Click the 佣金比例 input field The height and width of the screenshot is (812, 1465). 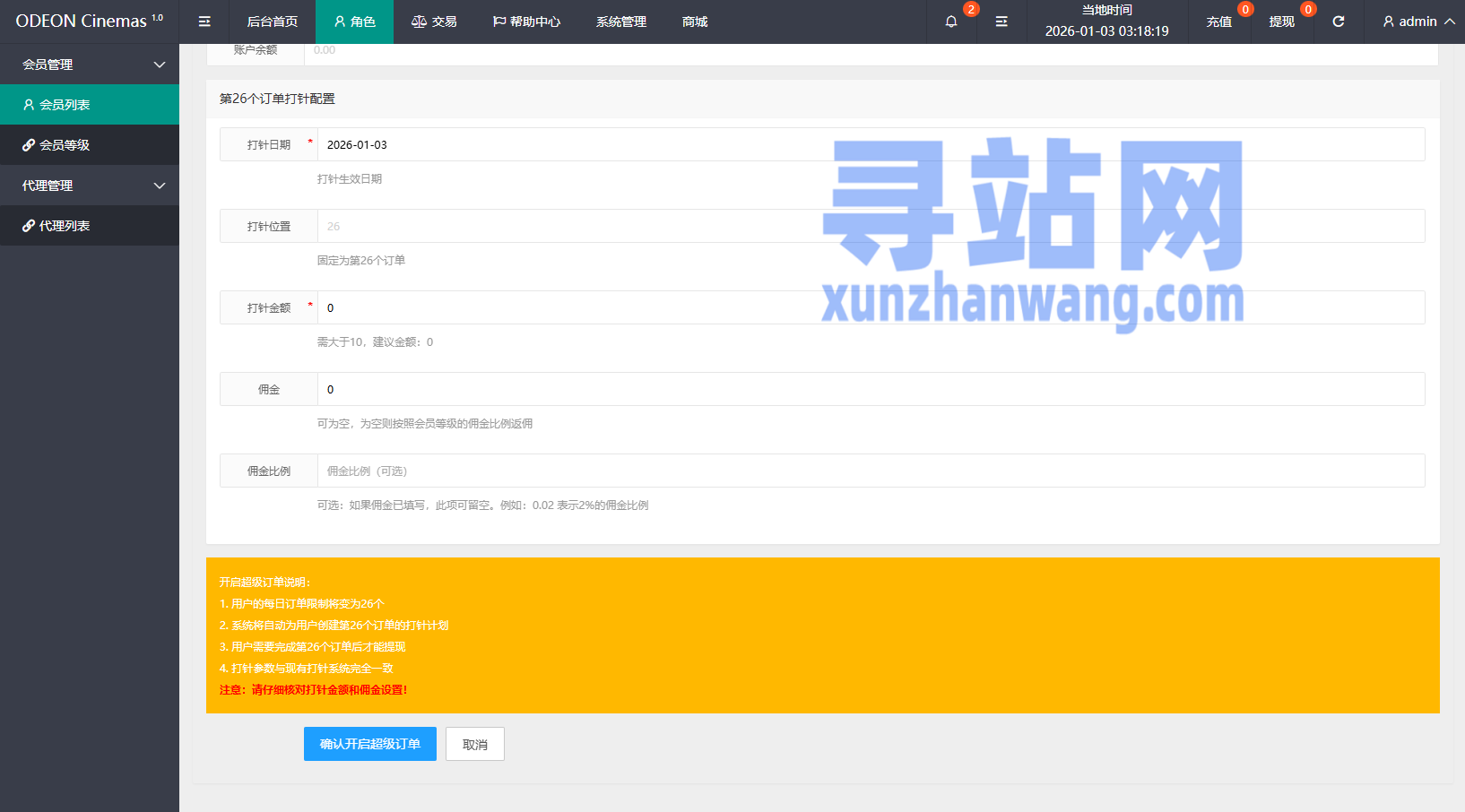point(870,471)
